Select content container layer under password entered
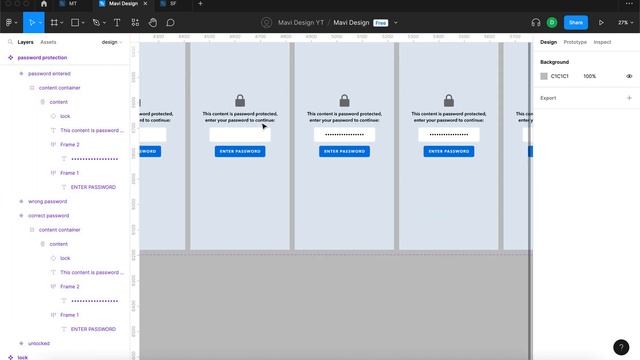 [60, 88]
